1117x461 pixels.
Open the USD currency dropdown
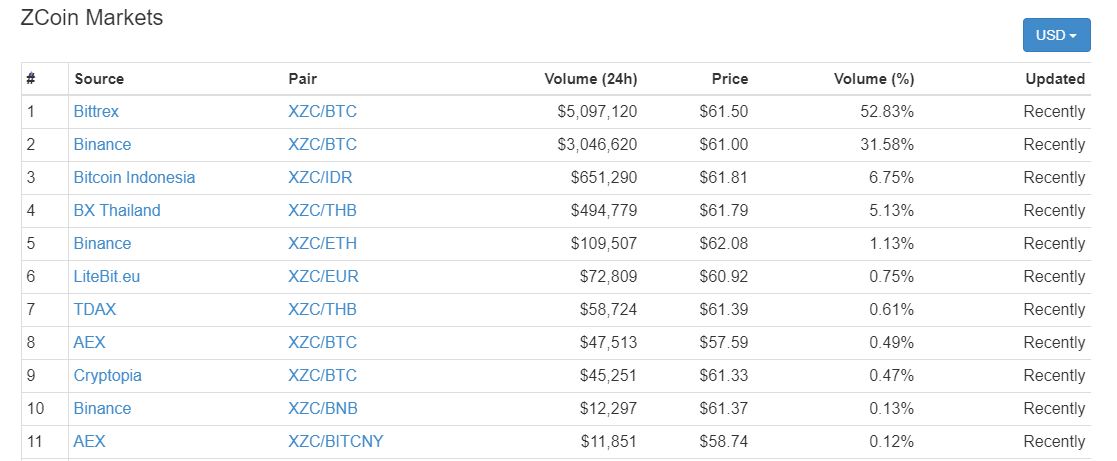pyautogui.click(x=1056, y=35)
